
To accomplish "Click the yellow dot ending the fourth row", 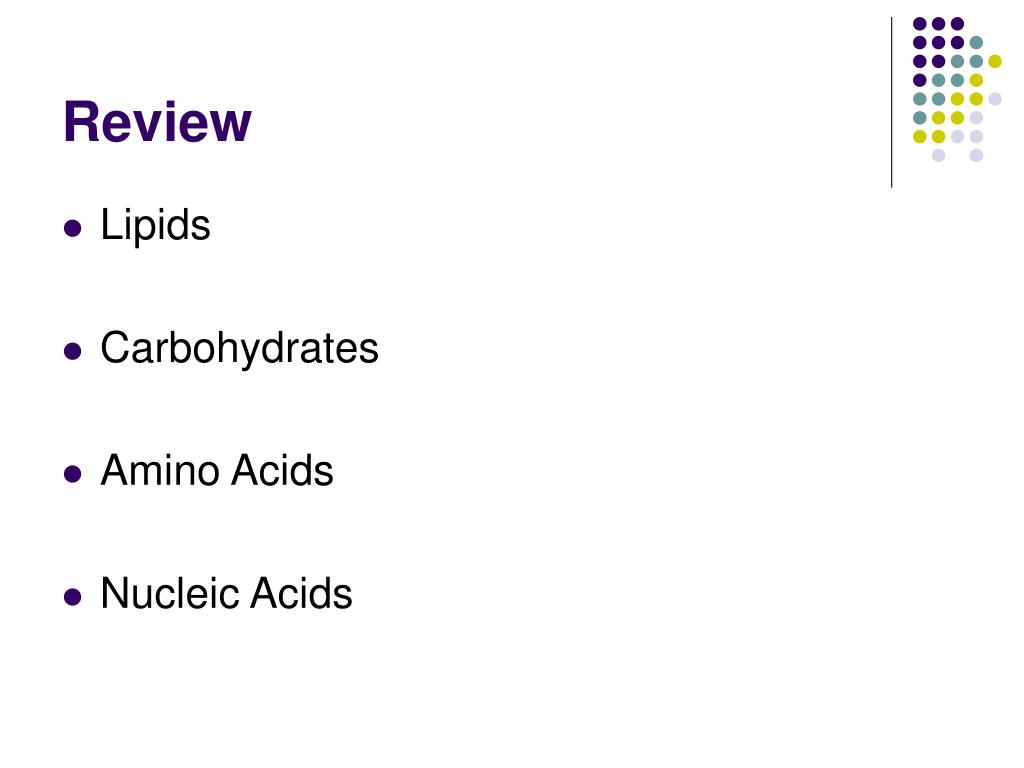I will [x=976, y=80].
